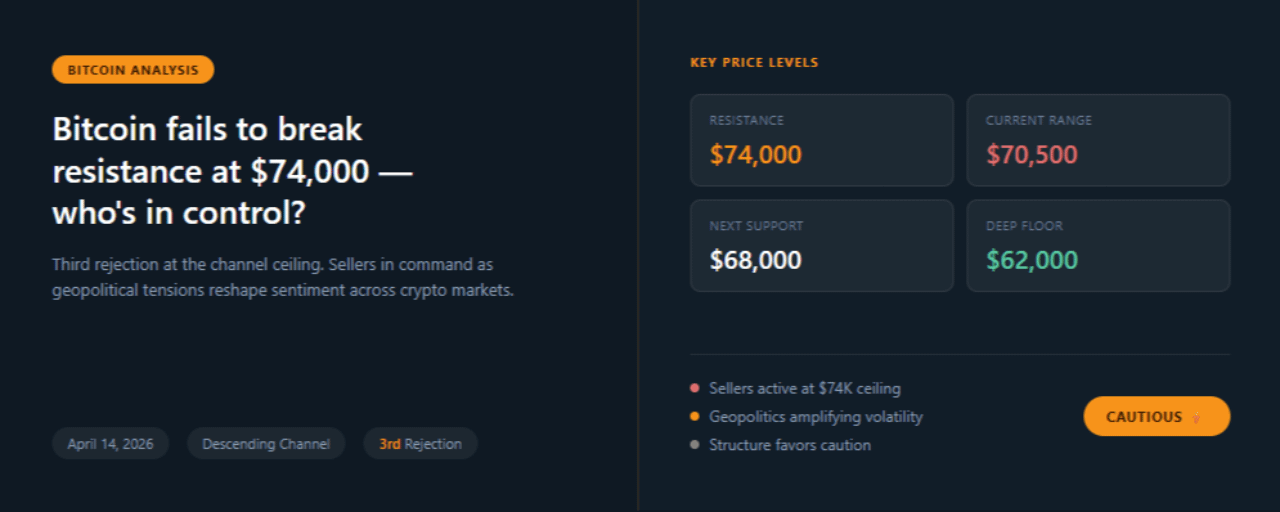Click the Third rejection subtitle paragraph
The image size is (1280, 512).
[x=282, y=278]
